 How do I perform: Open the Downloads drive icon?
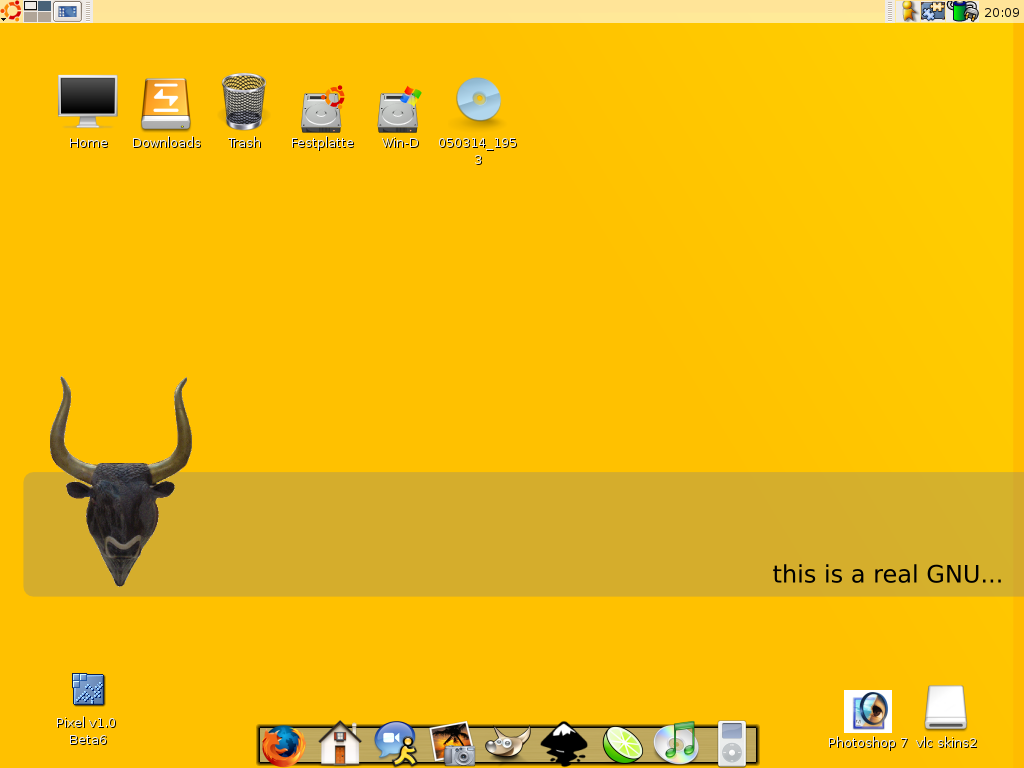(166, 104)
